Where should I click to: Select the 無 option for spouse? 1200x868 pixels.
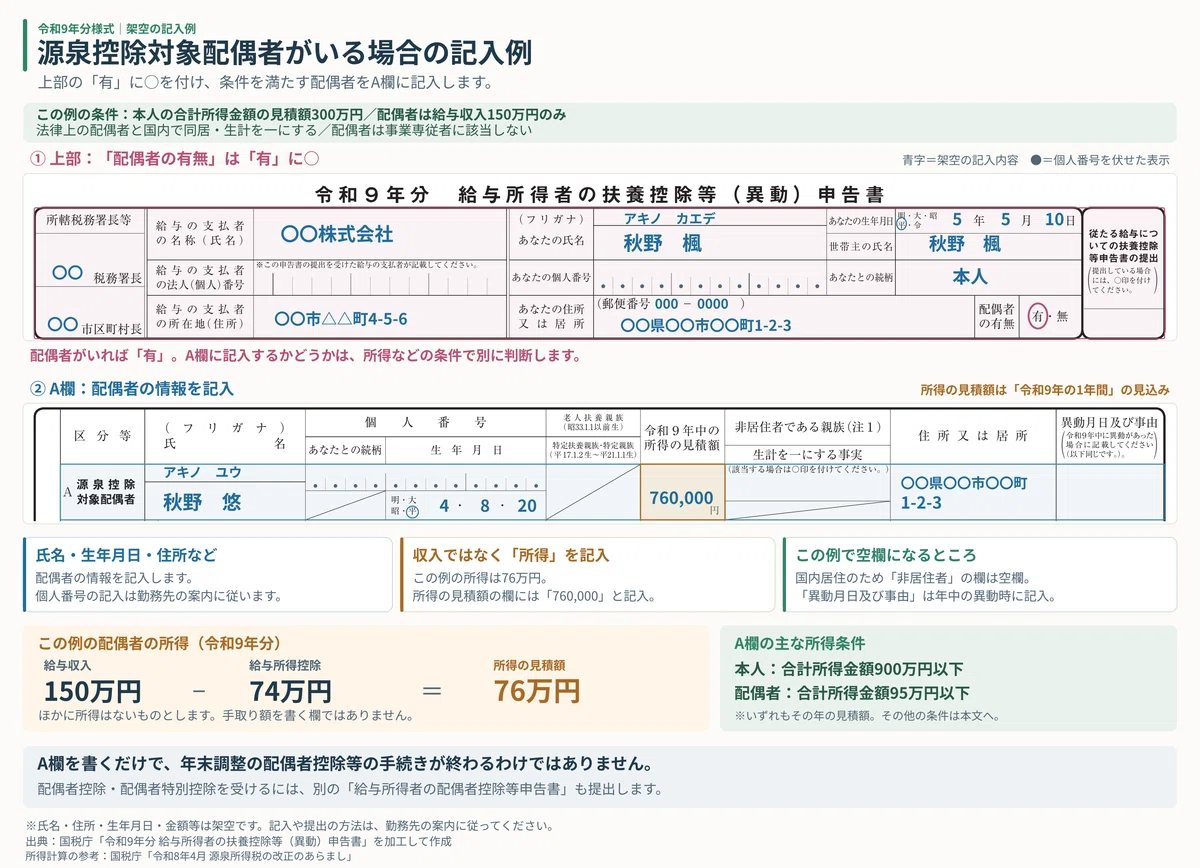point(1062,316)
